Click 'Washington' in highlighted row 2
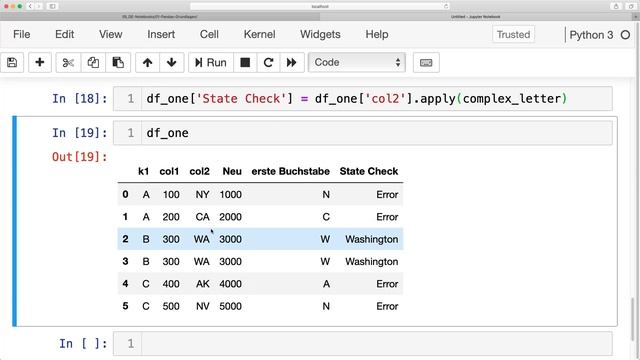The image size is (640, 360). pyautogui.click(x=371, y=239)
